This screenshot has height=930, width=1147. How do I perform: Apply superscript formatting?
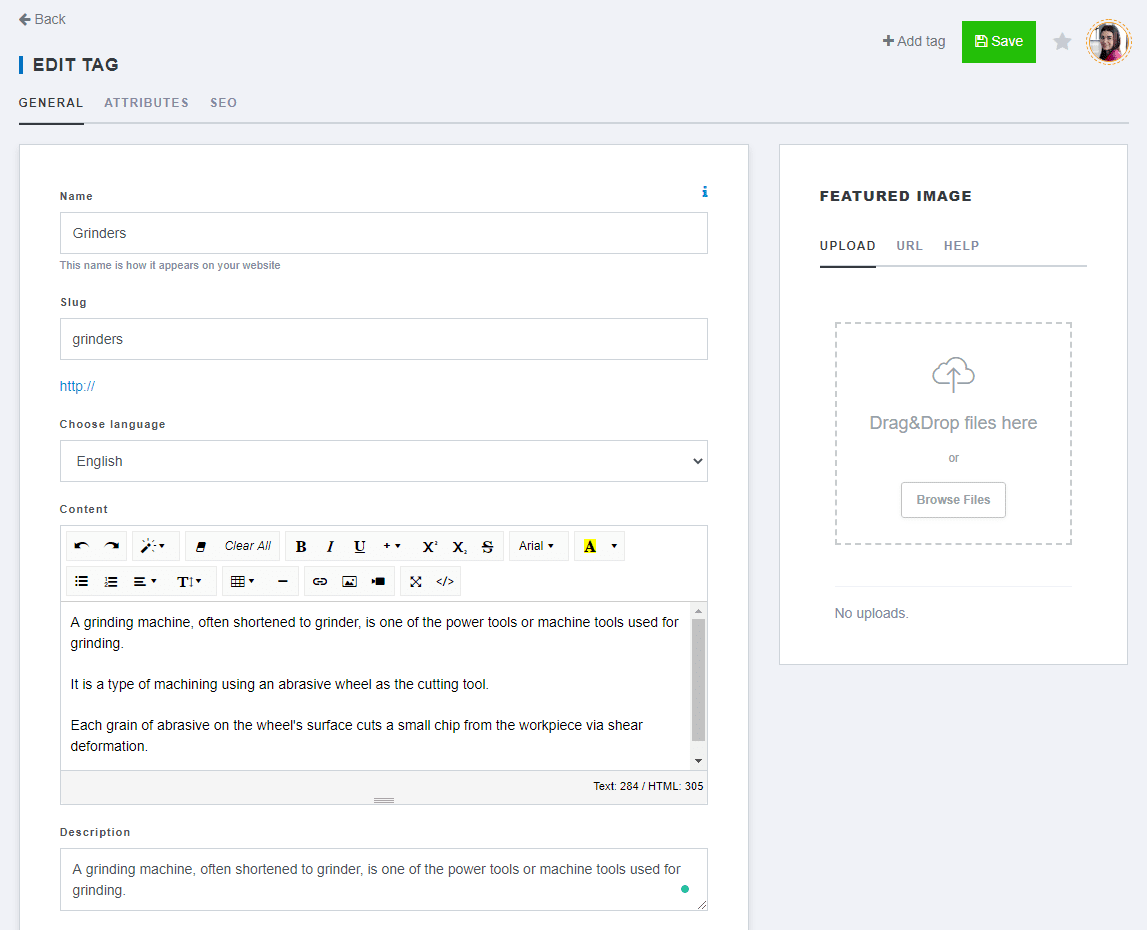click(429, 546)
